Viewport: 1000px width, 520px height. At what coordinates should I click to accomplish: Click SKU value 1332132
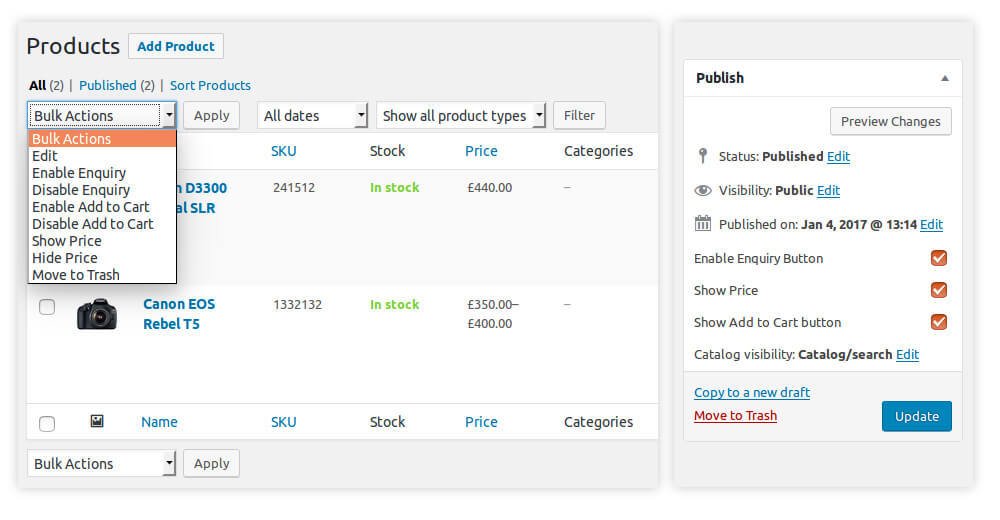tap(297, 304)
